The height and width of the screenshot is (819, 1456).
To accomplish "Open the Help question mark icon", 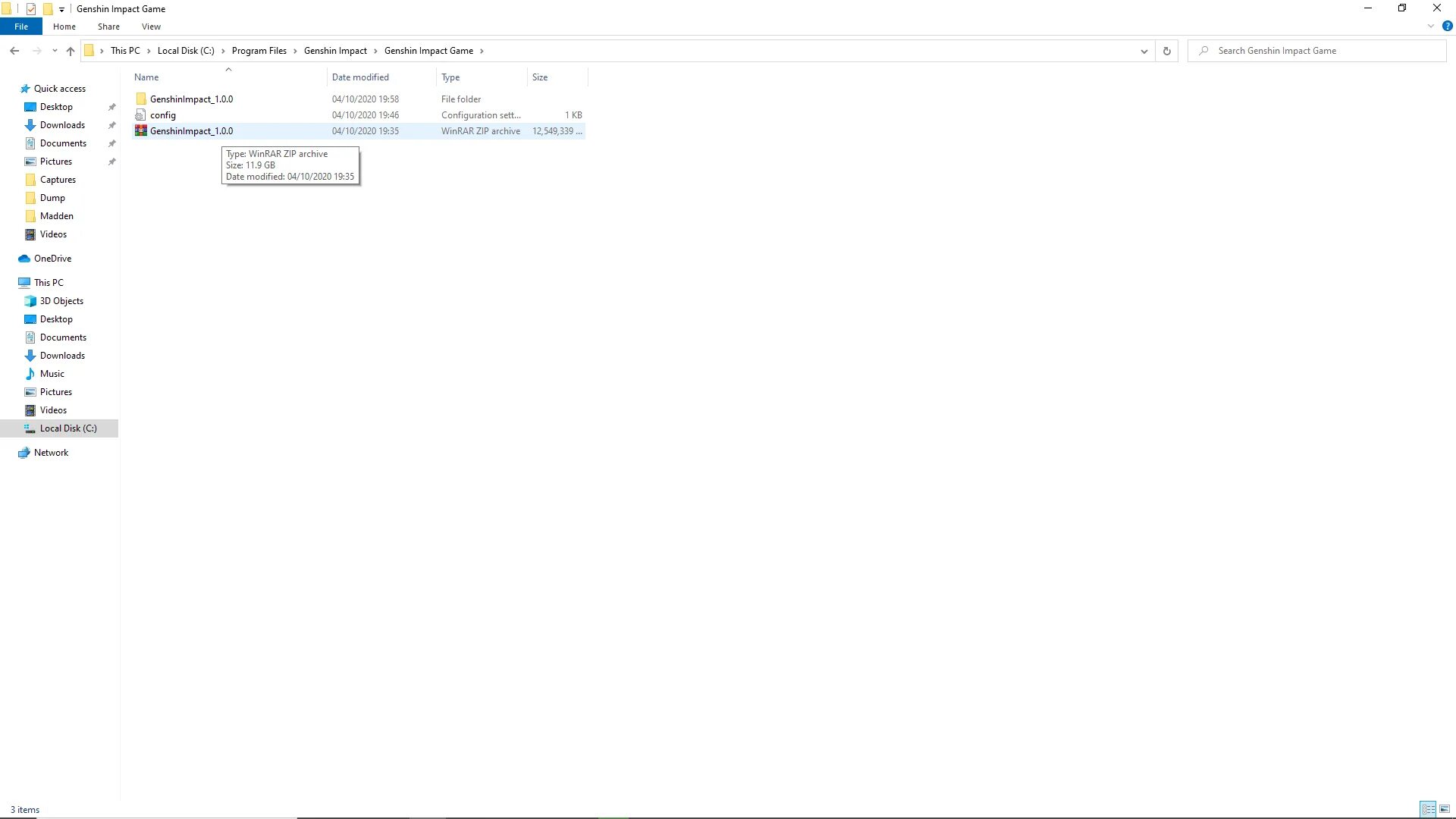I will coord(1447,26).
